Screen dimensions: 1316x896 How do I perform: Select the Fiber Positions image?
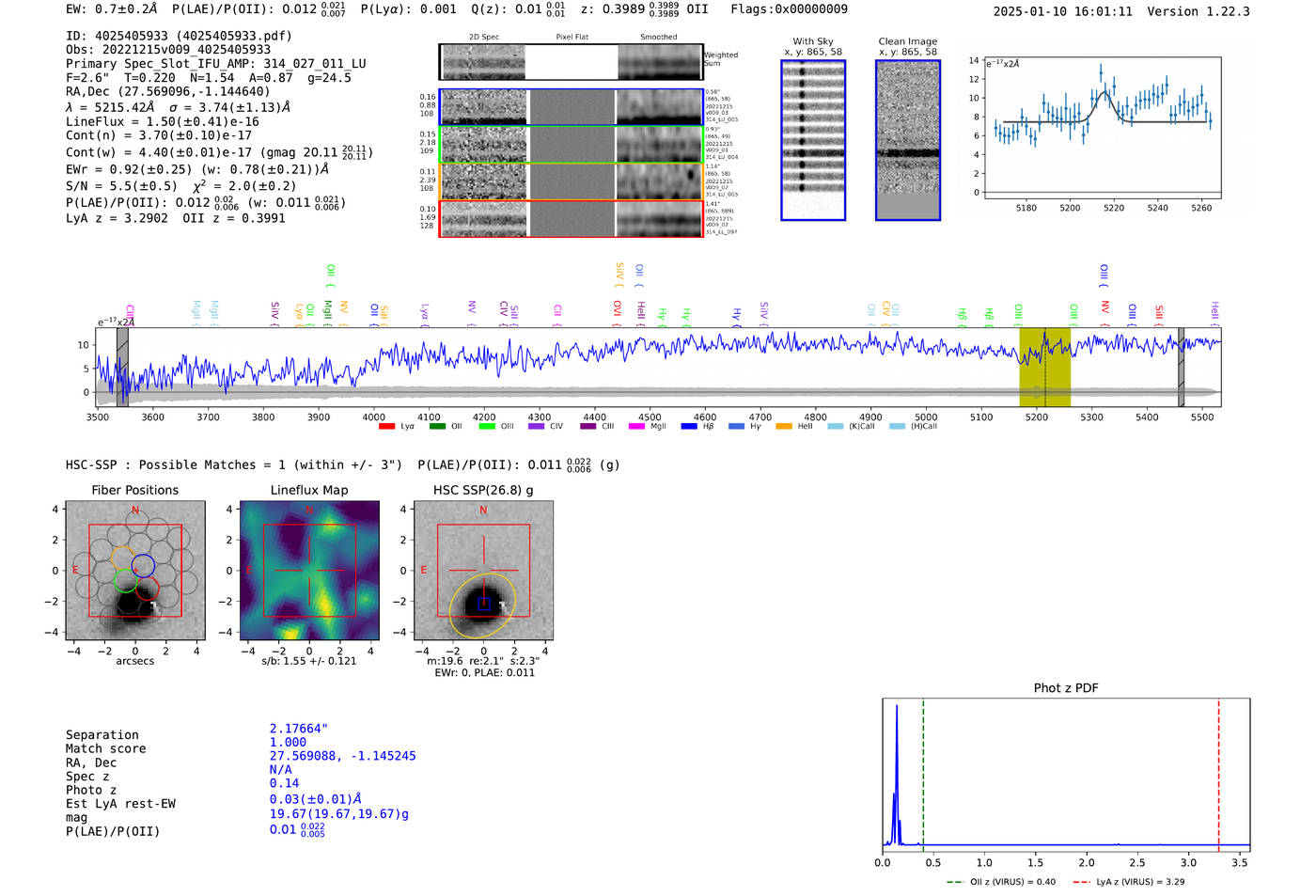[134, 571]
